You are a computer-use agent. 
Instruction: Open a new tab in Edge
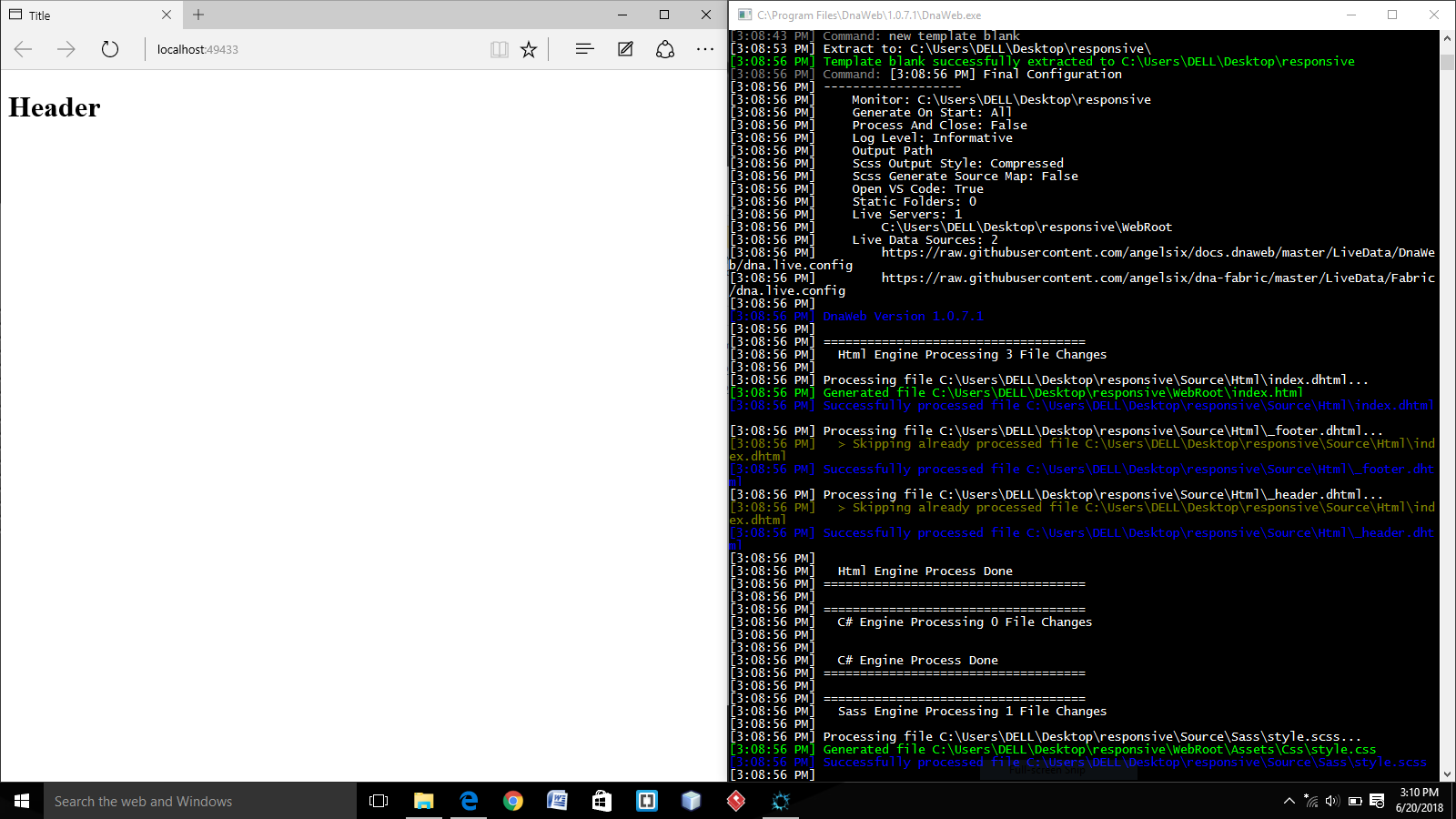click(x=198, y=15)
